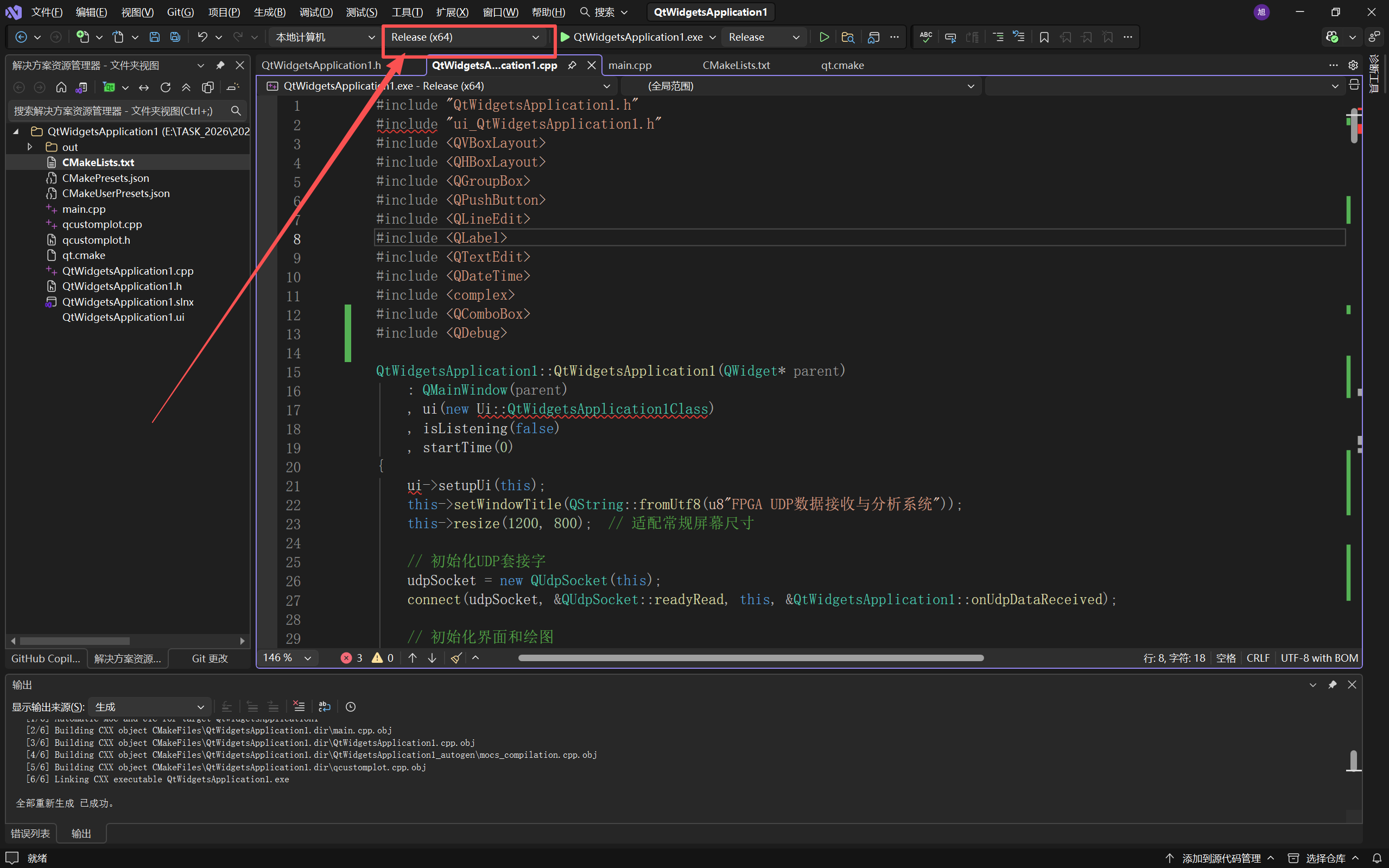Click the Undo arrow icon

[202, 37]
